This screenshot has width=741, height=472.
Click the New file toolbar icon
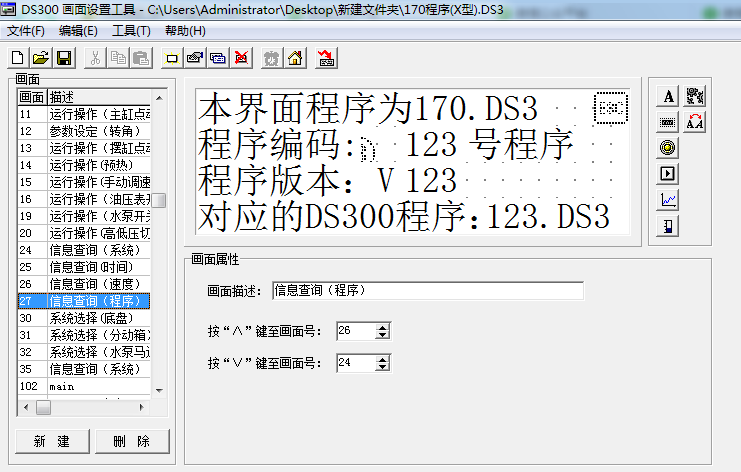click(x=18, y=58)
